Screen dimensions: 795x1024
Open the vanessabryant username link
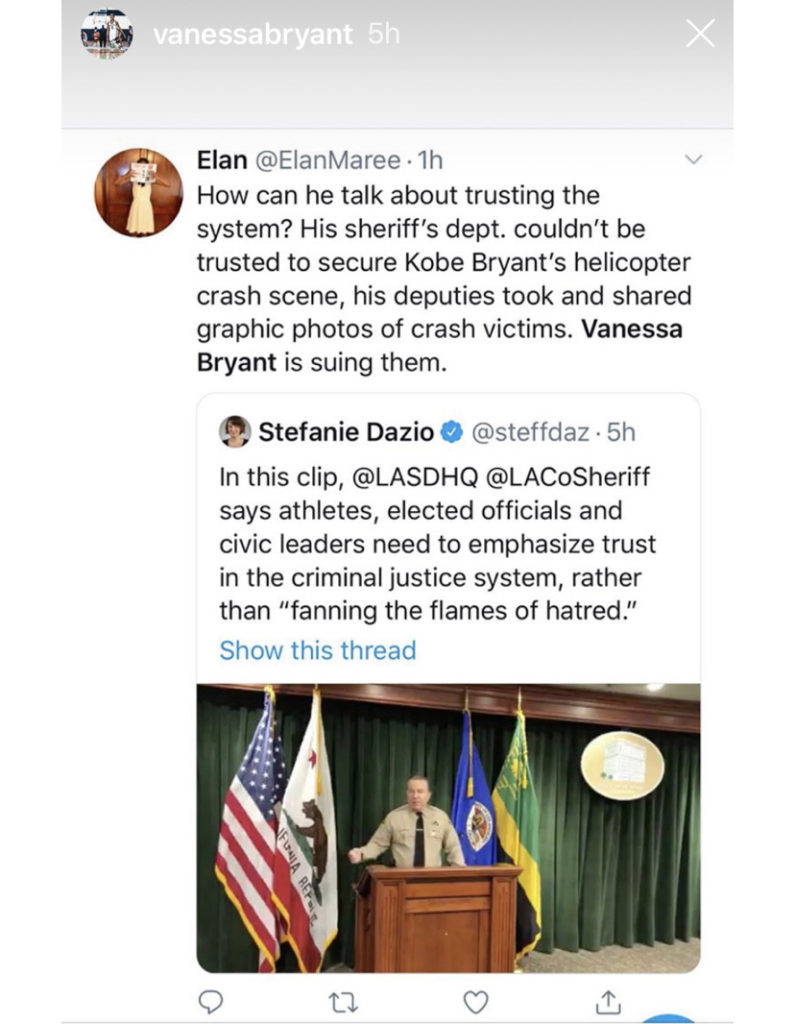253,34
